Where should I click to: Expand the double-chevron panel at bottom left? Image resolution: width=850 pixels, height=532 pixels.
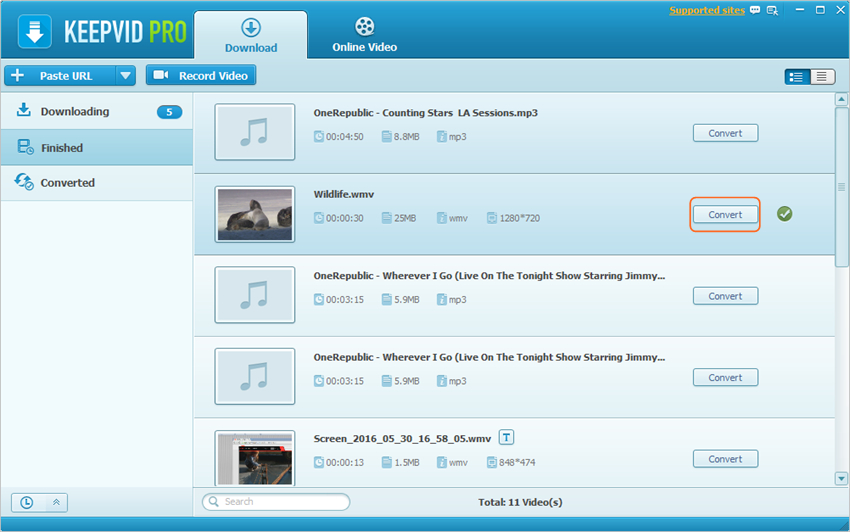[x=56, y=502]
